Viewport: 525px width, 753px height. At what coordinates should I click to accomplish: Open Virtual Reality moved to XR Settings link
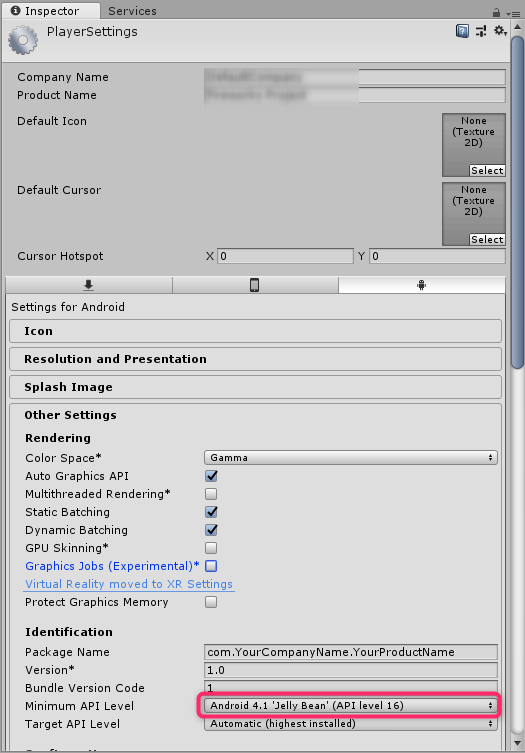point(129,584)
